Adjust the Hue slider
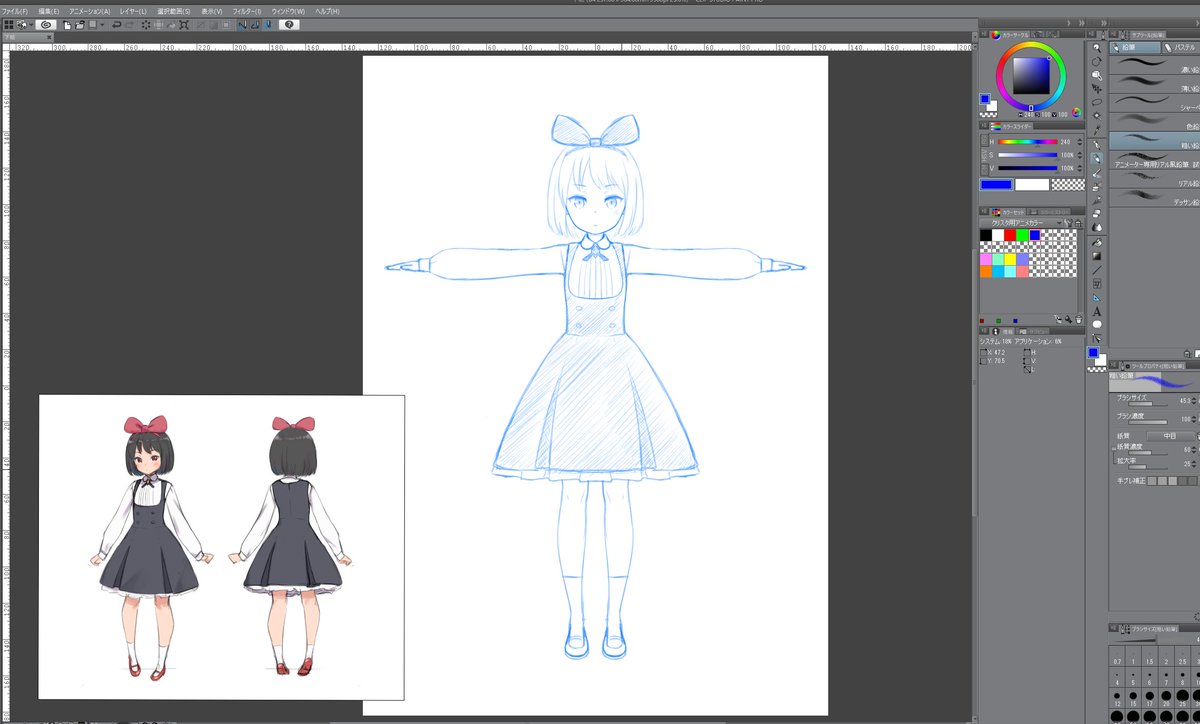 1028,141
